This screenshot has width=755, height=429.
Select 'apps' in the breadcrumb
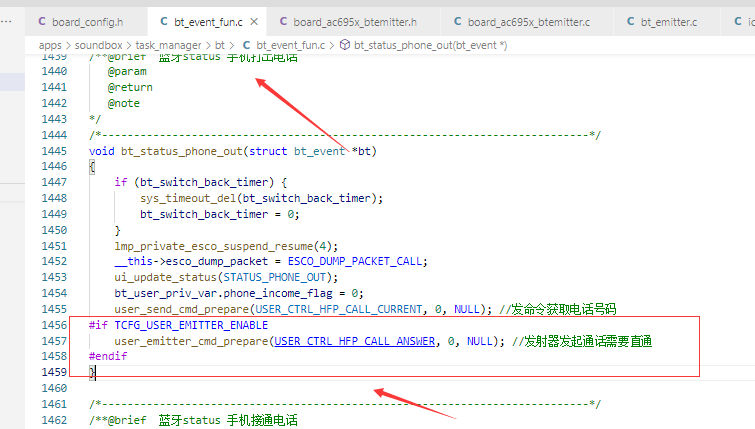click(x=50, y=45)
